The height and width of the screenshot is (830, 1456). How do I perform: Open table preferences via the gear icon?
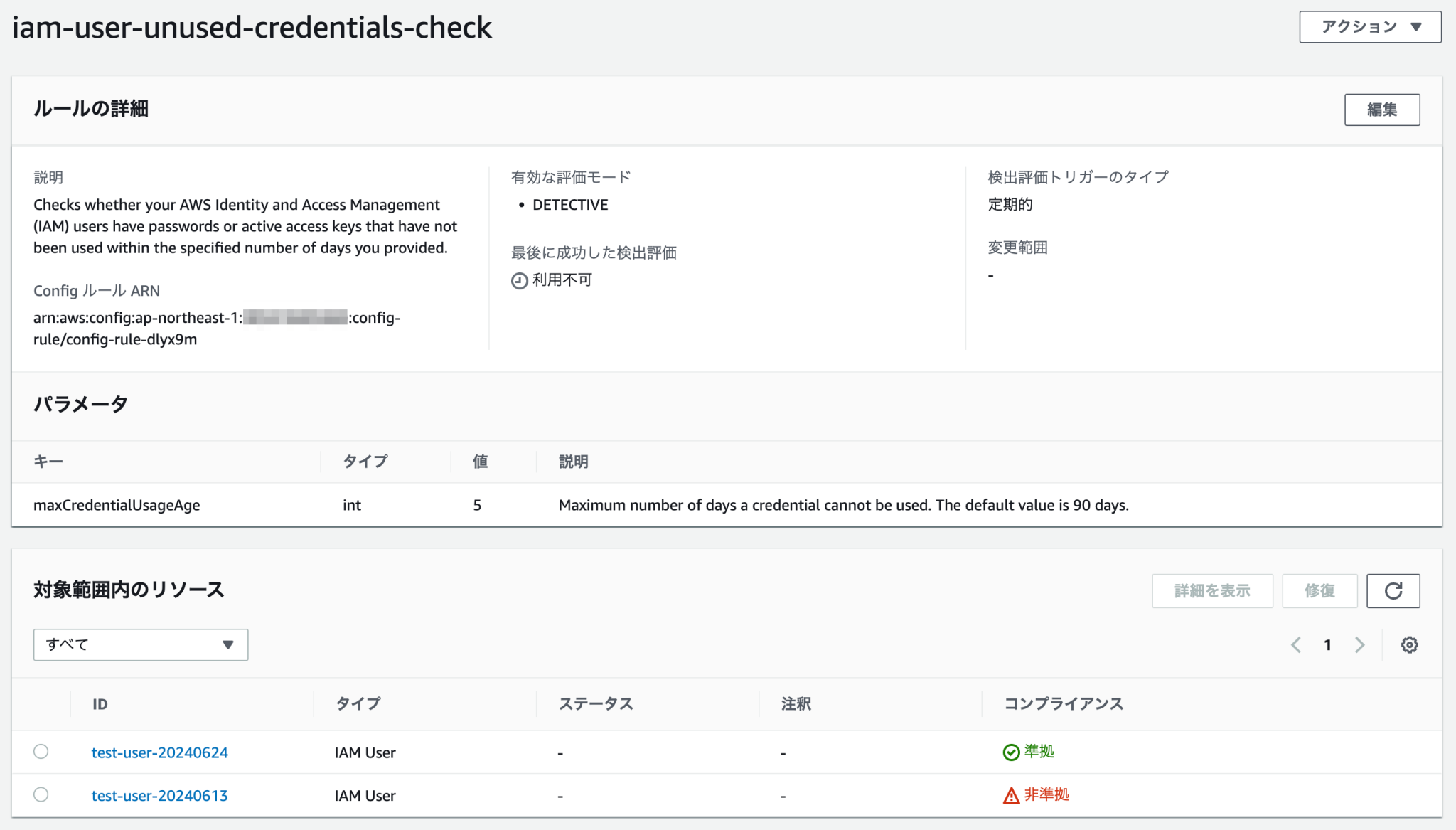tap(1408, 644)
